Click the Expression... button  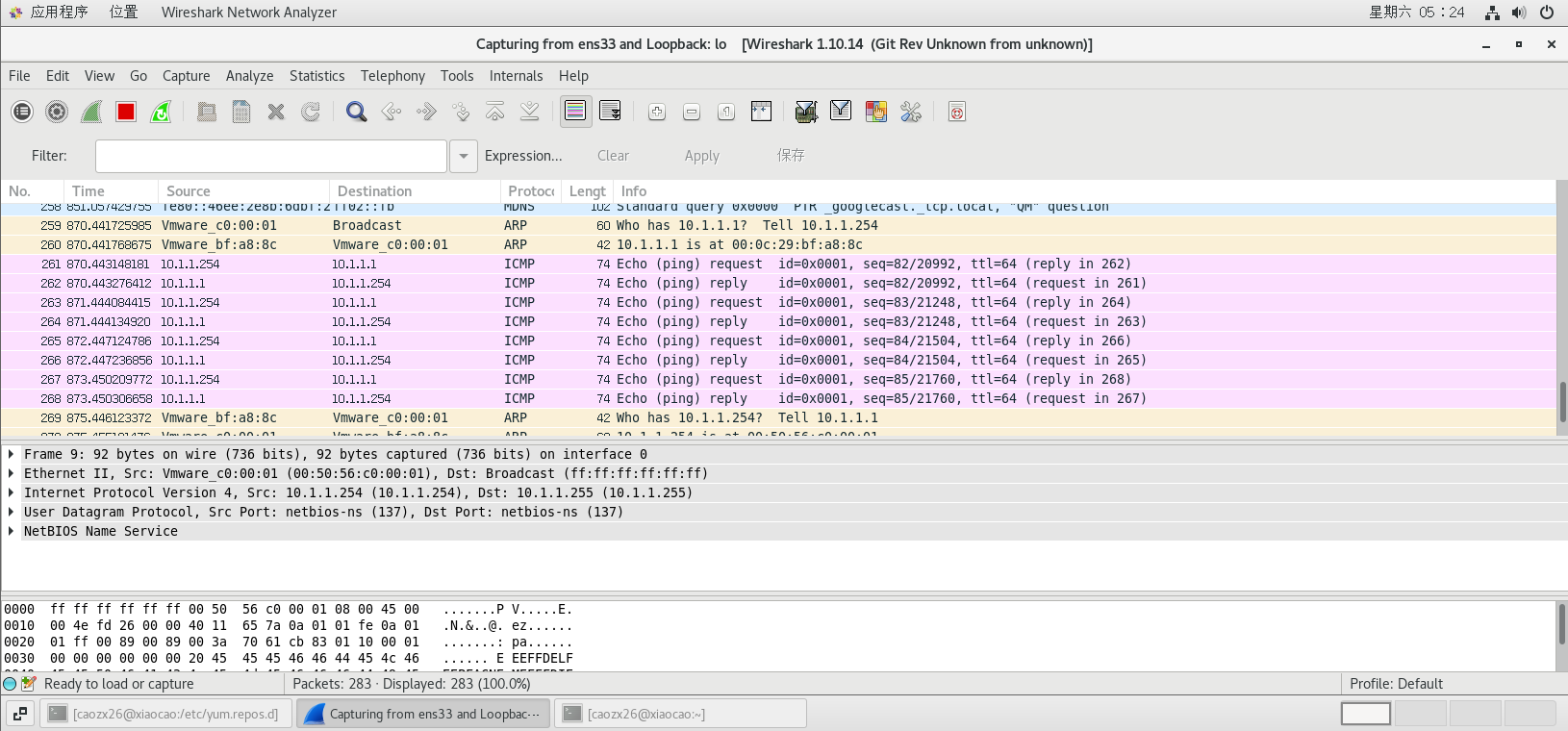coord(523,156)
